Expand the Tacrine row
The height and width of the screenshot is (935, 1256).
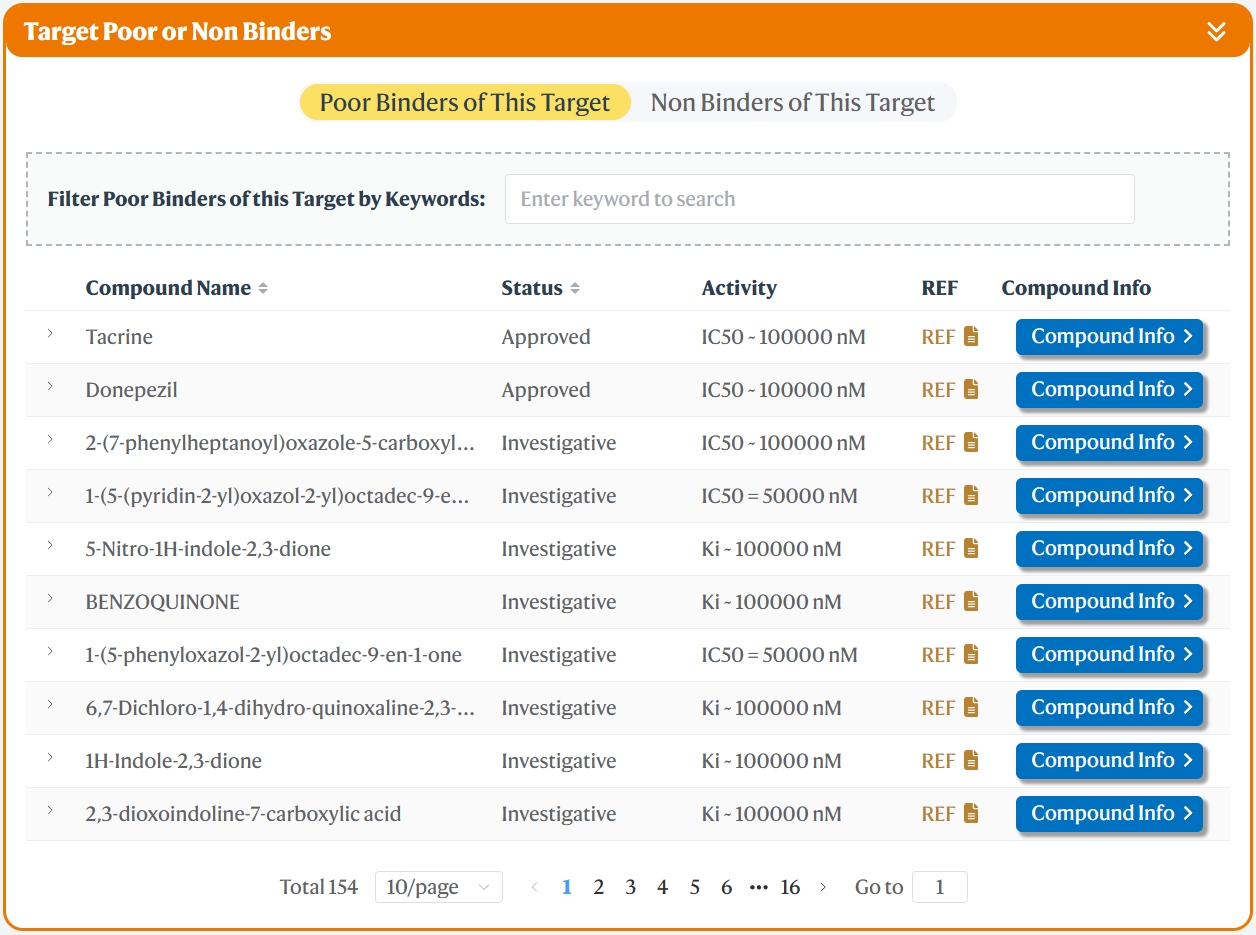(x=50, y=333)
